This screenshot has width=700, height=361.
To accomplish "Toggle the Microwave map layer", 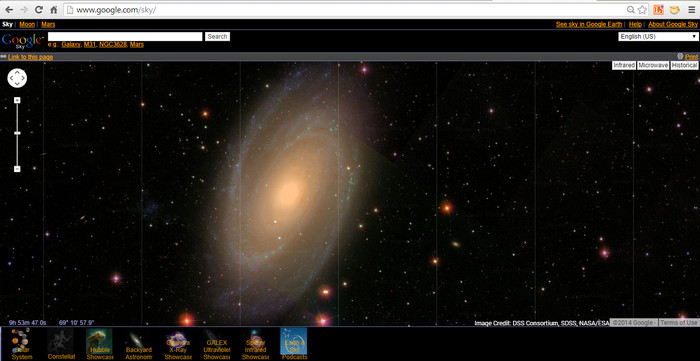I will (653, 66).
